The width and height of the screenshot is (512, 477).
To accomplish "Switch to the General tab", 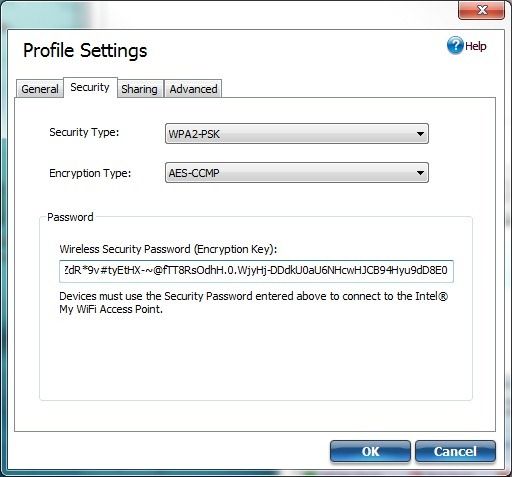I will (40, 89).
